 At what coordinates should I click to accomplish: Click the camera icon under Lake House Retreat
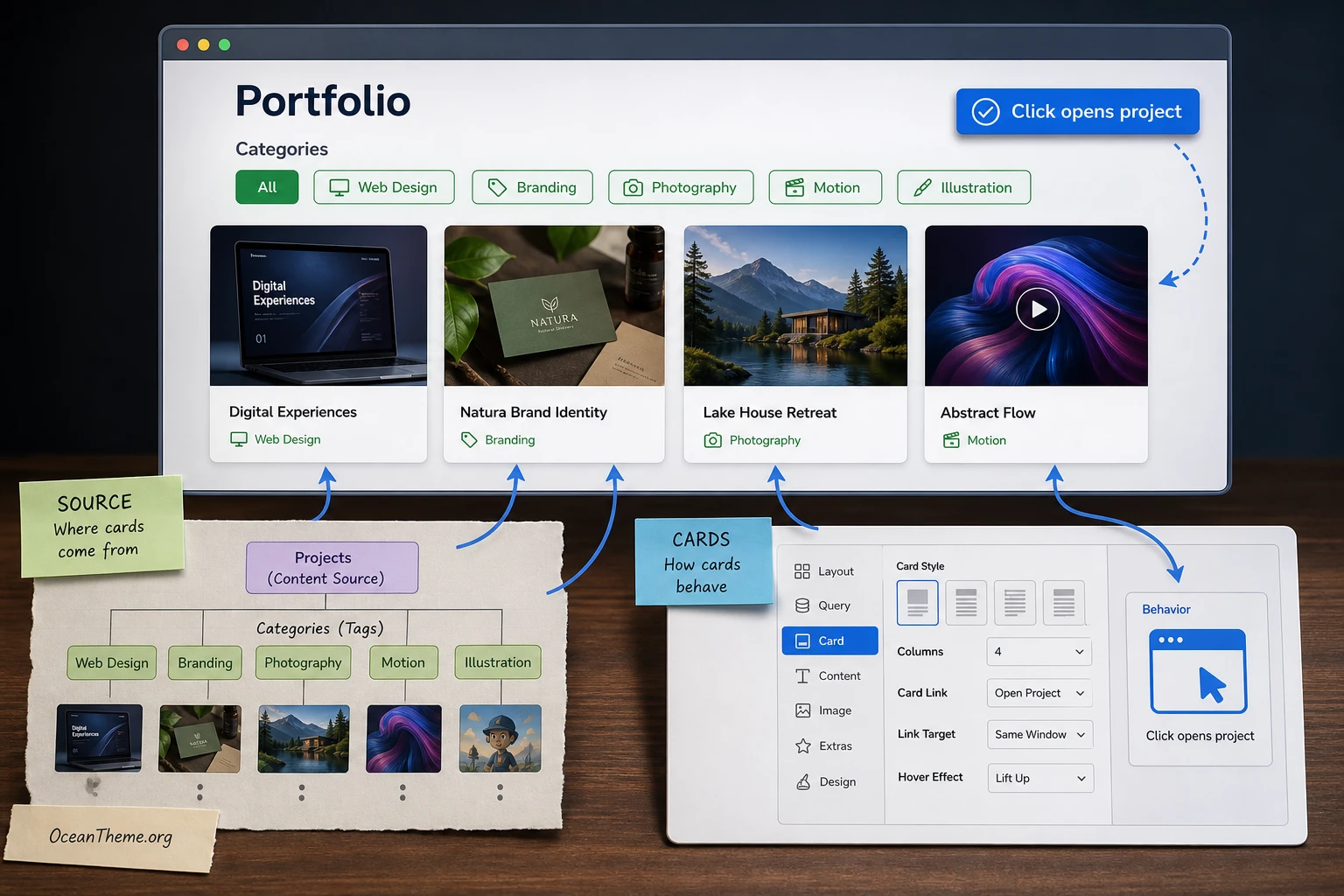coord(713,440)
